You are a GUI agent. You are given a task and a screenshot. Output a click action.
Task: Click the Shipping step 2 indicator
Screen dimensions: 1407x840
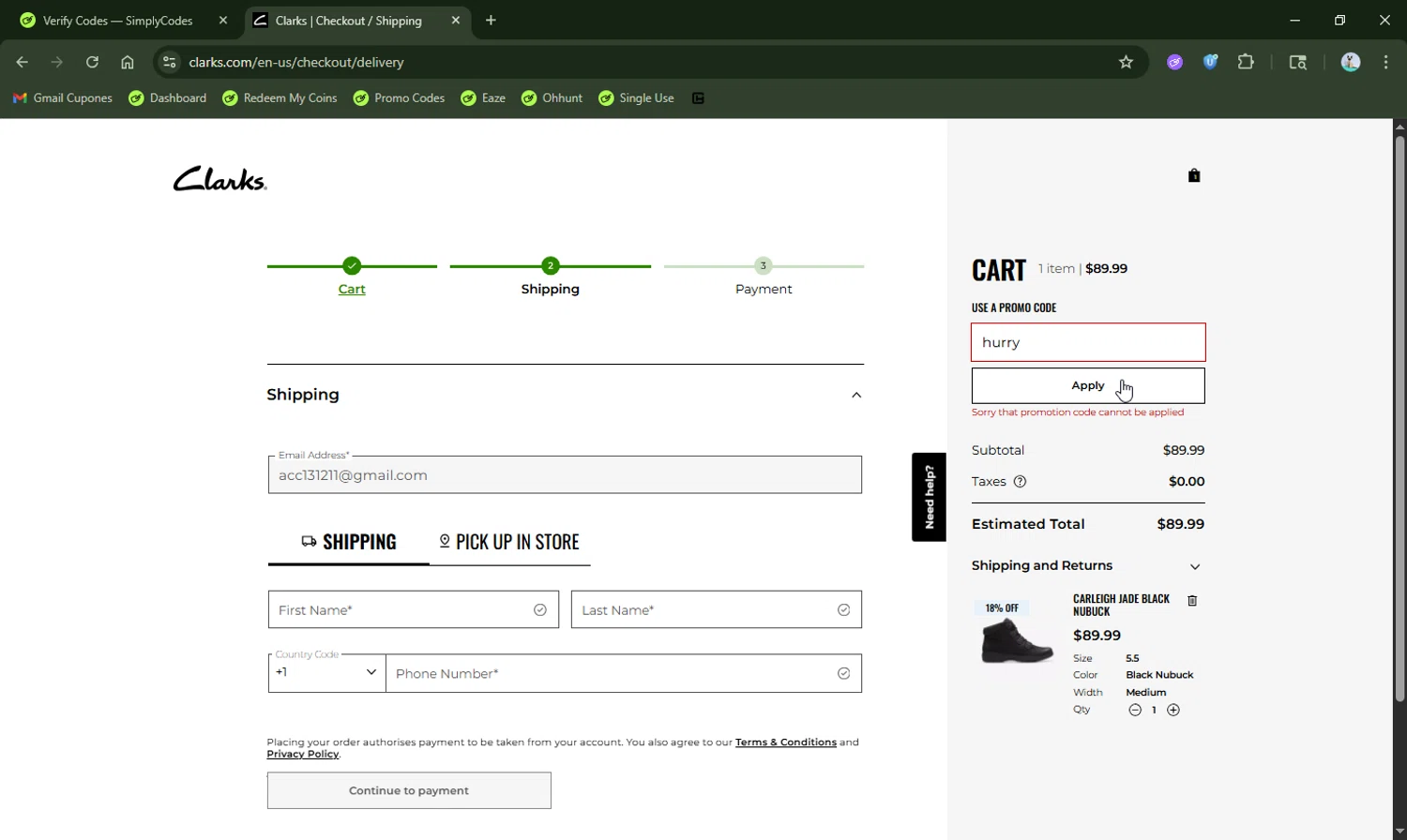point(551,266)
